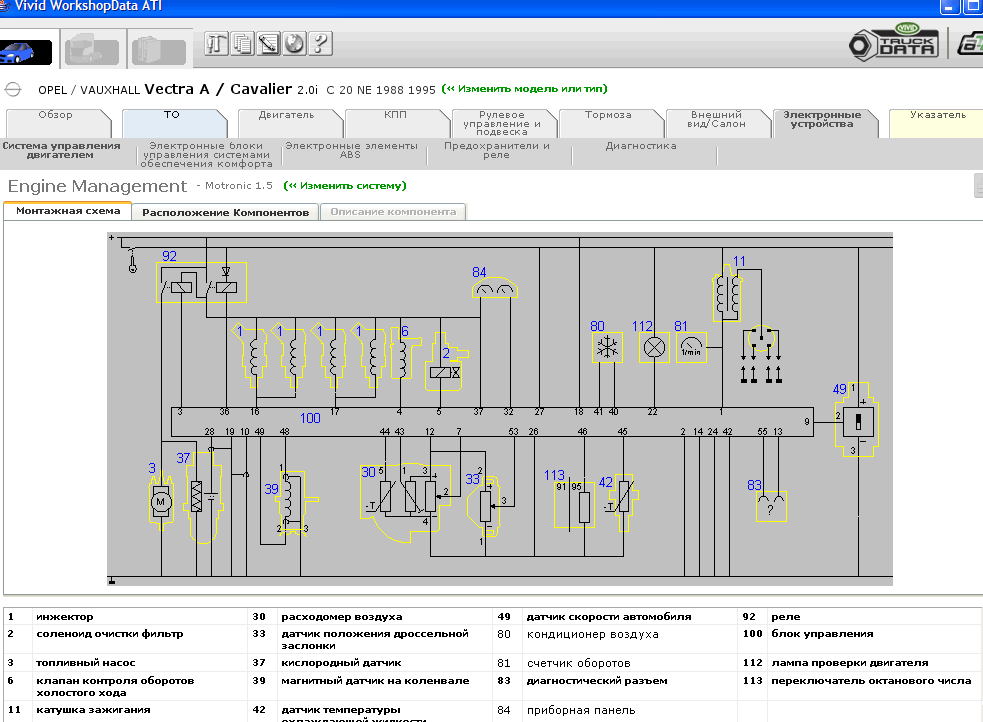Click legend entry 'топливный насос'
Screen dimensions: 983x722
click(86, 663)
